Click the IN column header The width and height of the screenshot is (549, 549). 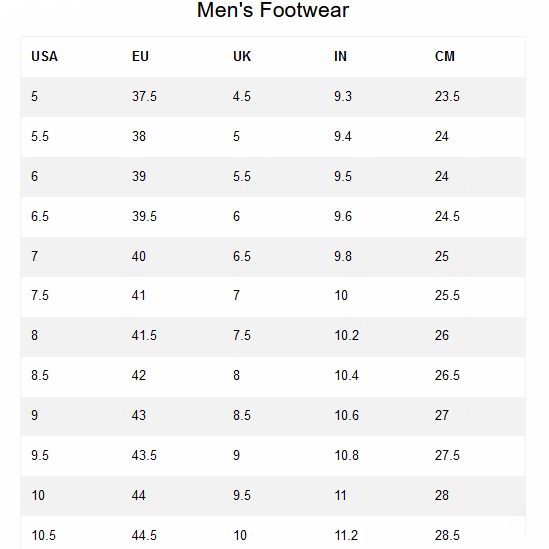[340, 56]
